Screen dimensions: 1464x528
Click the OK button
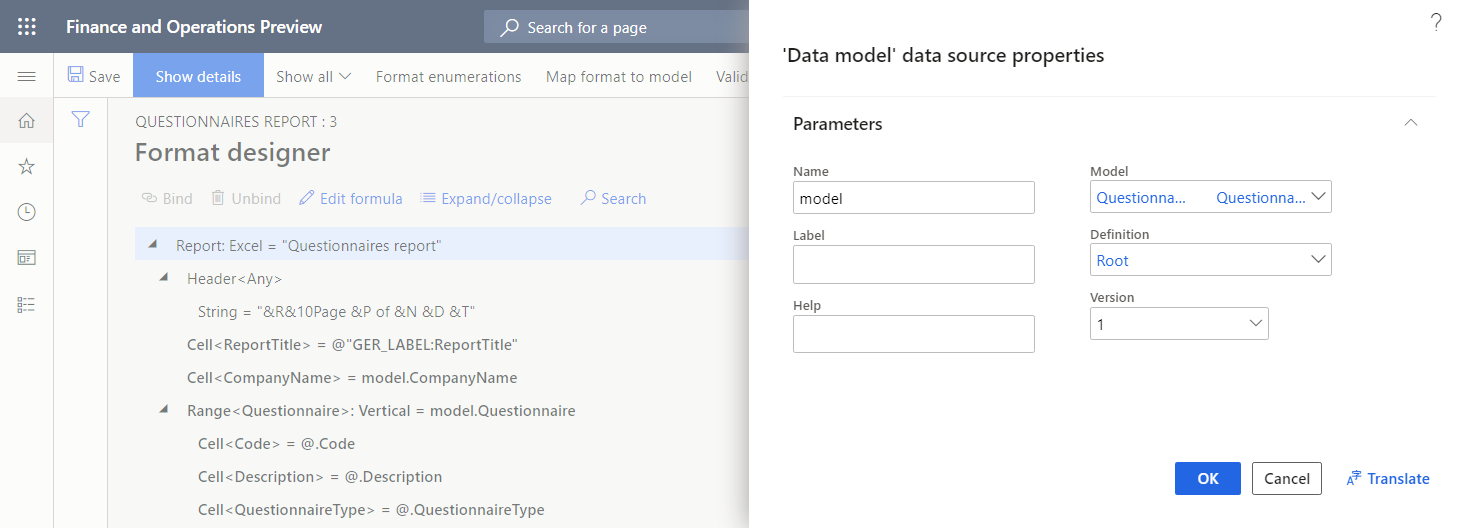[1207, 478]
